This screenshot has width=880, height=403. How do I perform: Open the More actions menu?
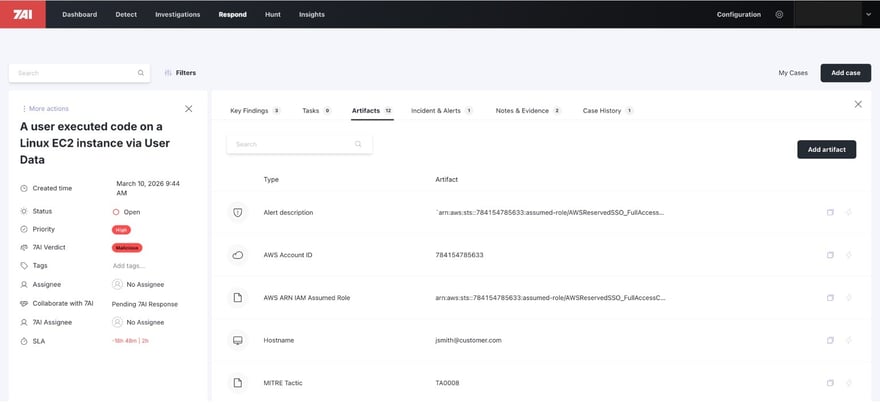pyautogui.click(x=45, y=108)
